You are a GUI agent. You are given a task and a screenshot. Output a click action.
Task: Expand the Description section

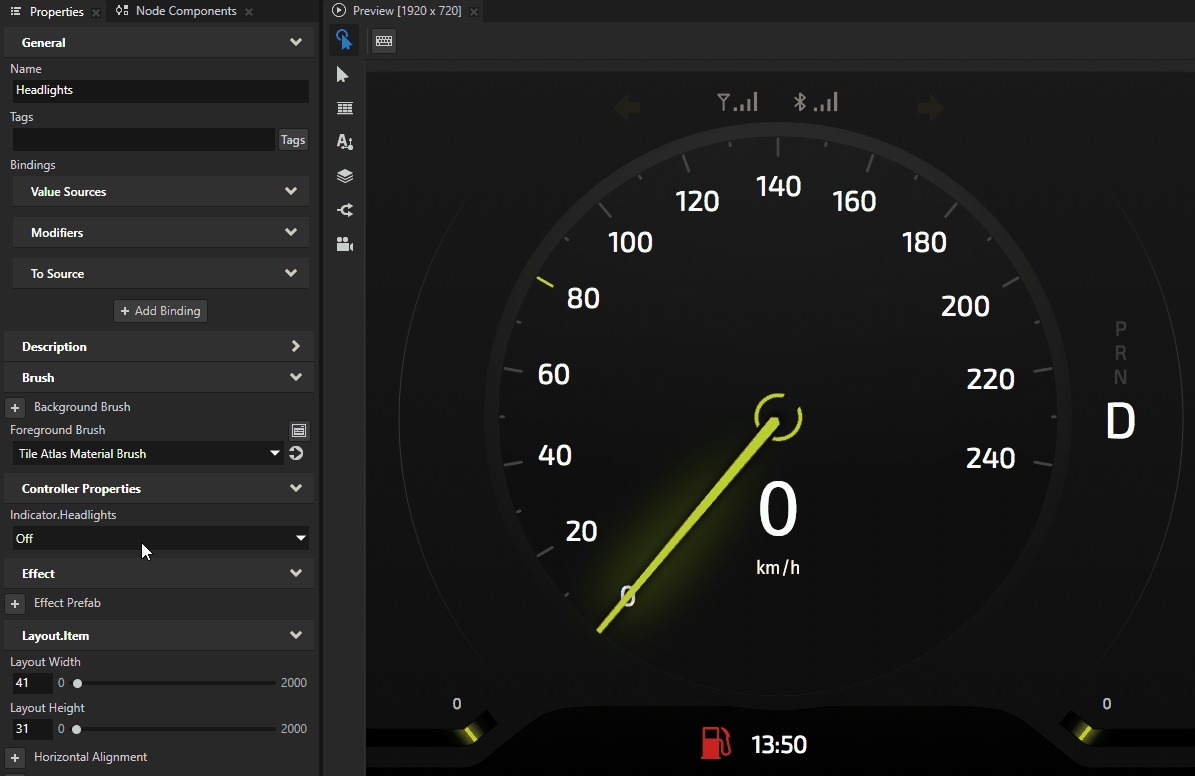tap(160, 347)
